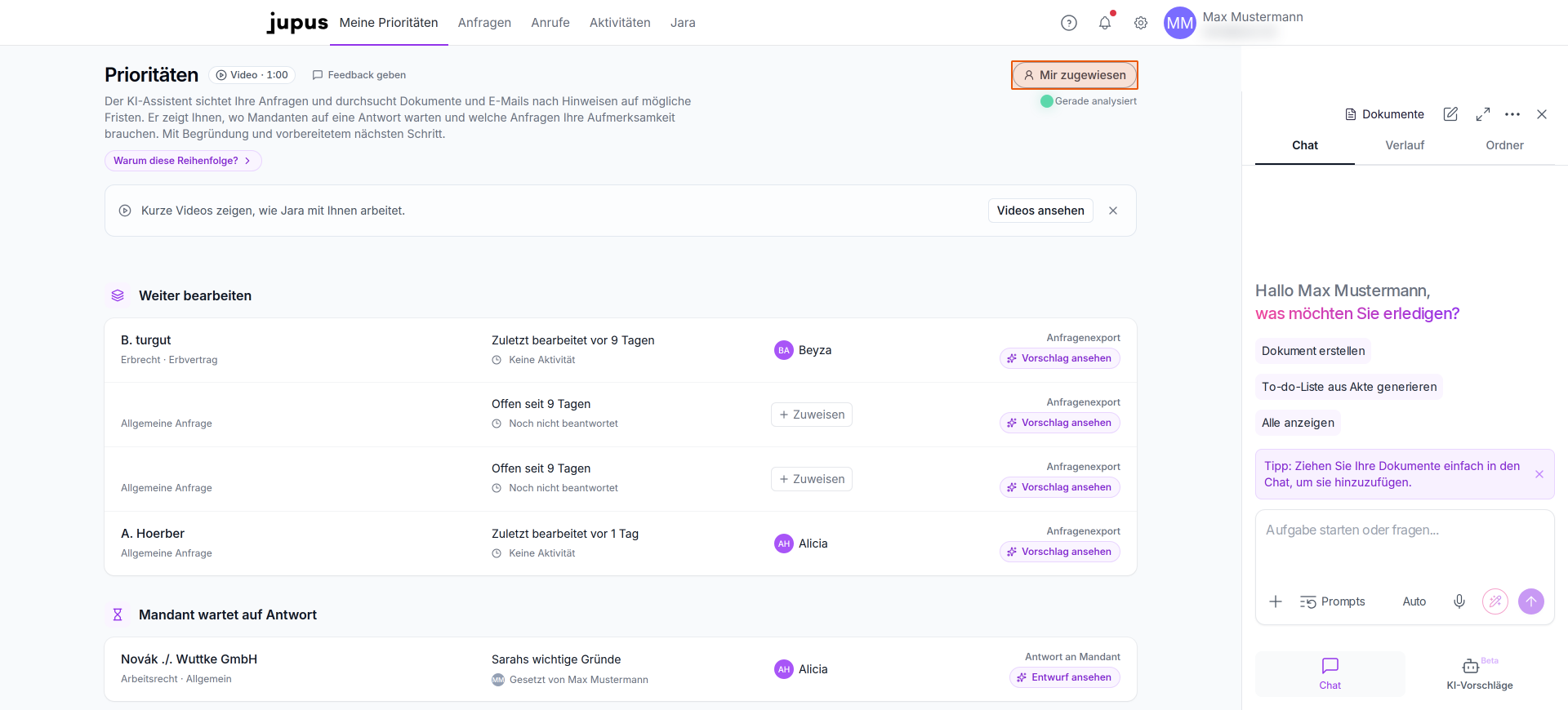Switch to the Verlauf tab
This screenshot has width=1568, height=710.
1405,145
